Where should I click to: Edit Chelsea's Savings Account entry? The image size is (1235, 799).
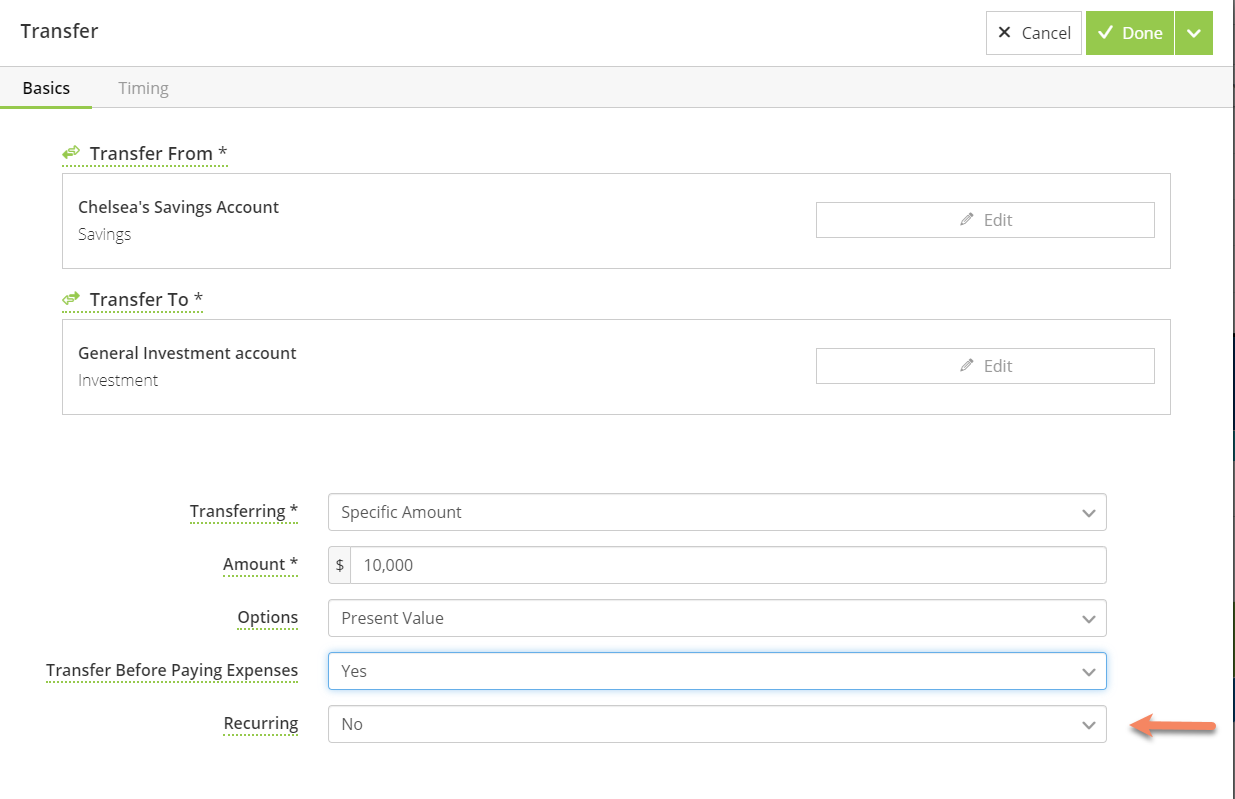click(984, 219)
